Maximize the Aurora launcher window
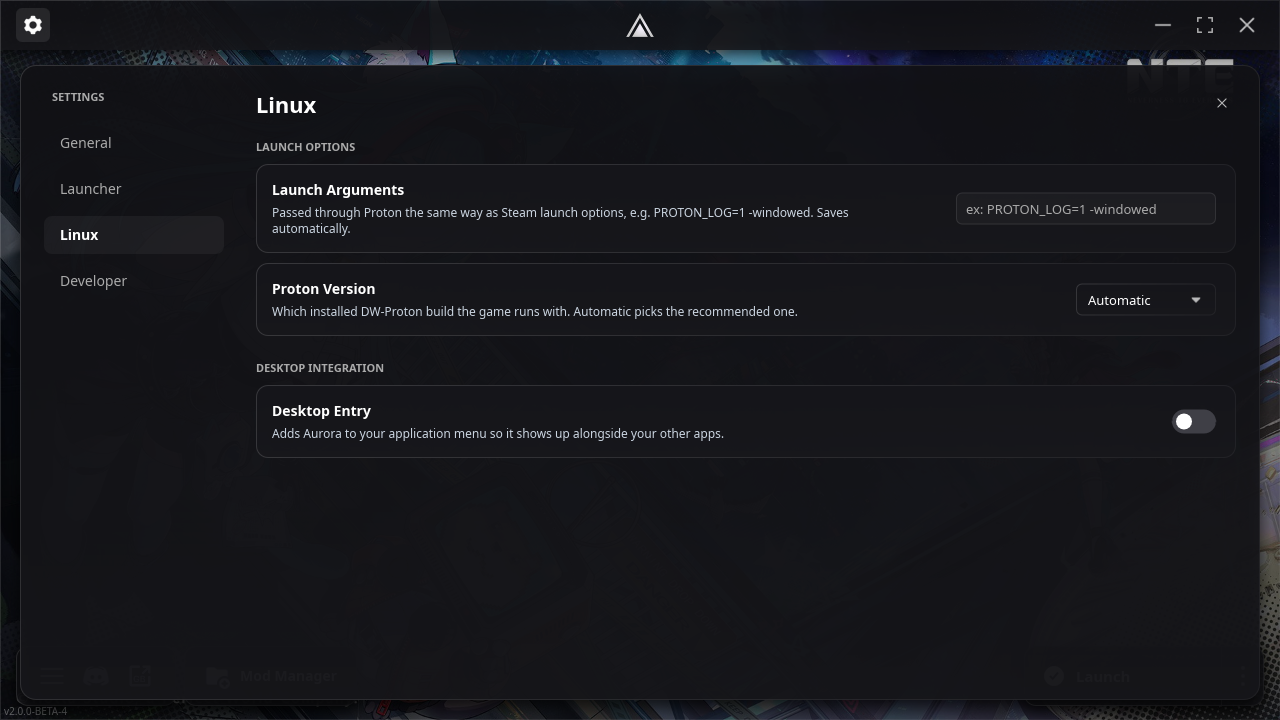The width and height of the screenshot is (1280, 720). [x=1205, y=25]
